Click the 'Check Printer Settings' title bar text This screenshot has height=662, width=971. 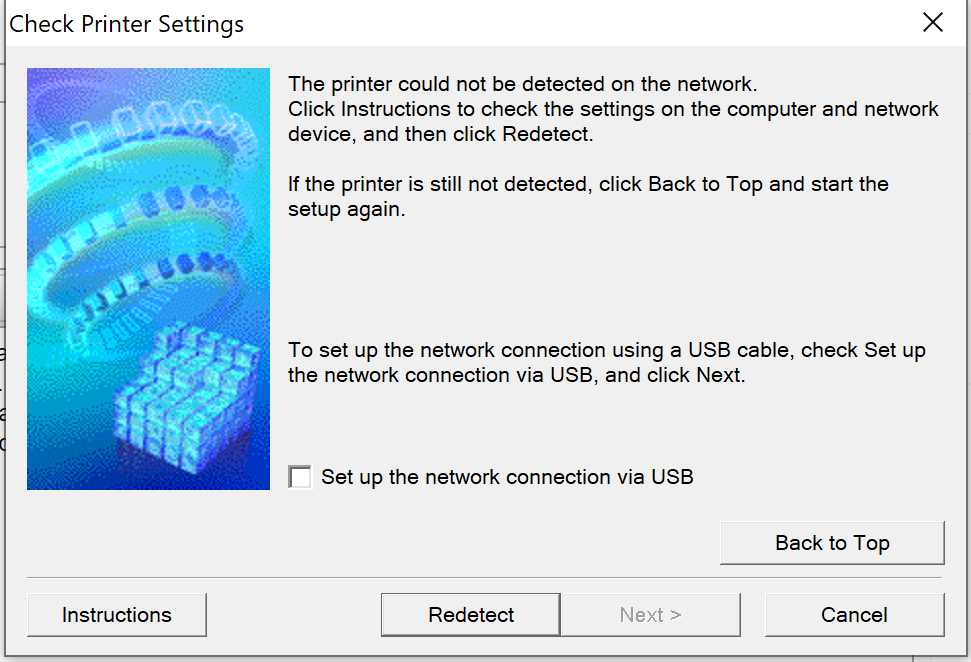point(127,24)
